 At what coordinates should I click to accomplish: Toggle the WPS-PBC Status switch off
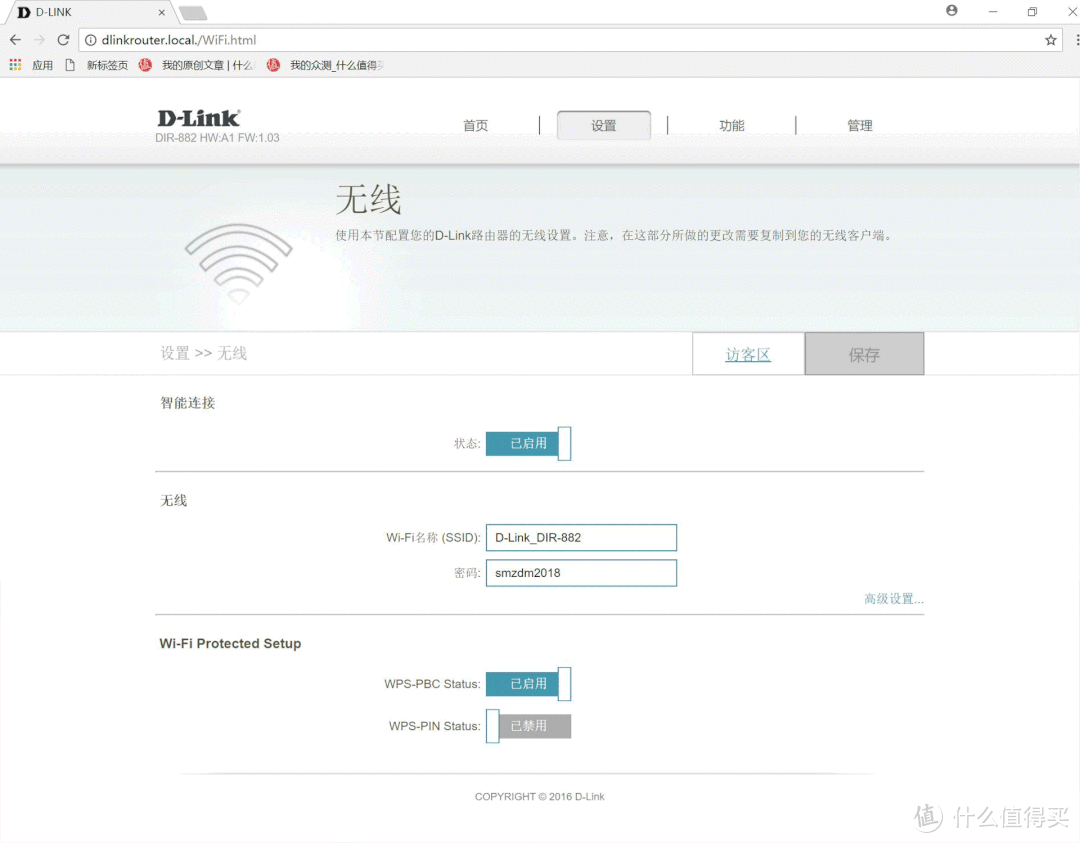coord(528,684)
